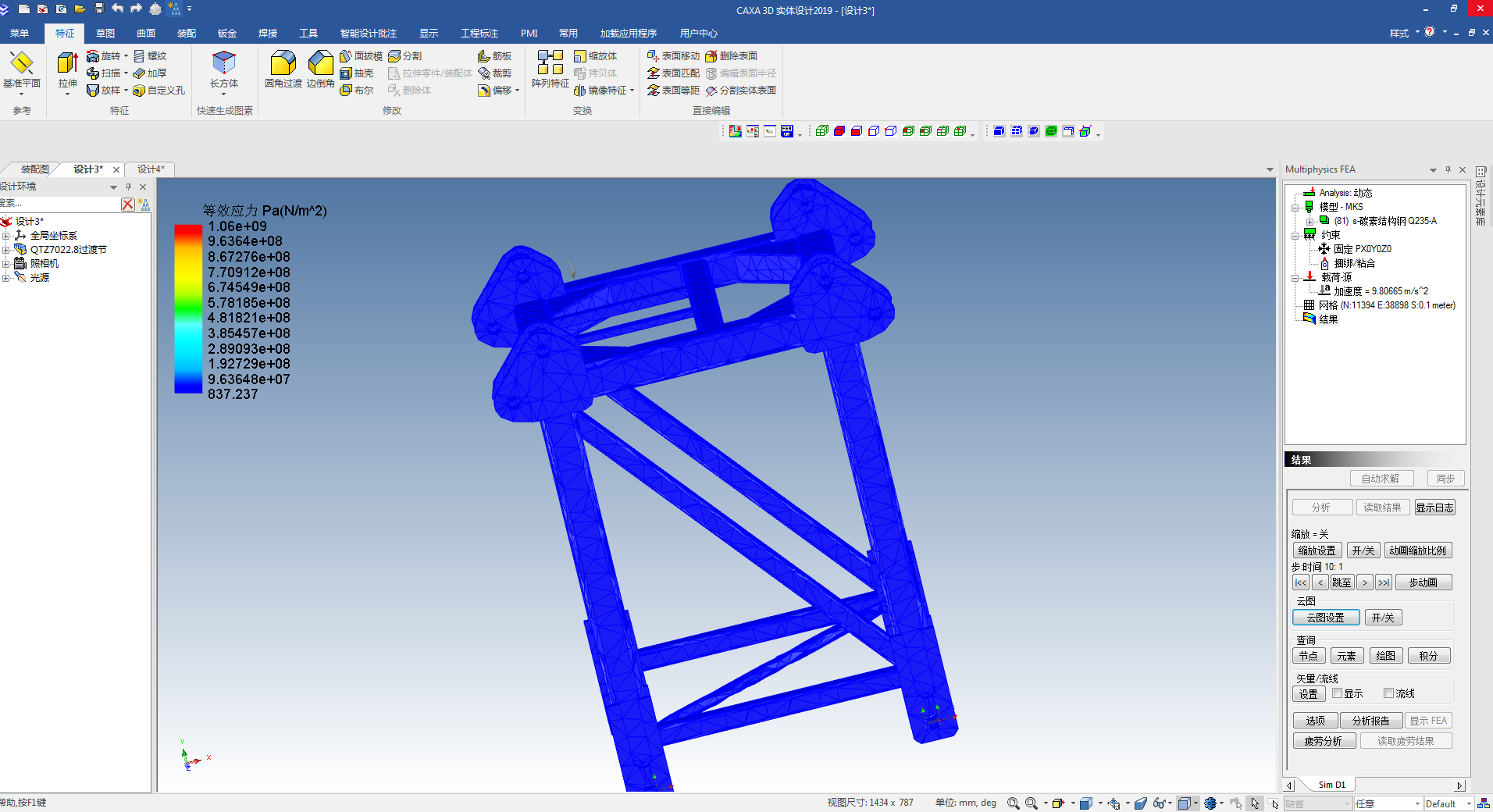Viewport: 1493px width, 812px height.
Task: Click the 圆角过渡 fillet tool
Action: [x=283, y=69]
